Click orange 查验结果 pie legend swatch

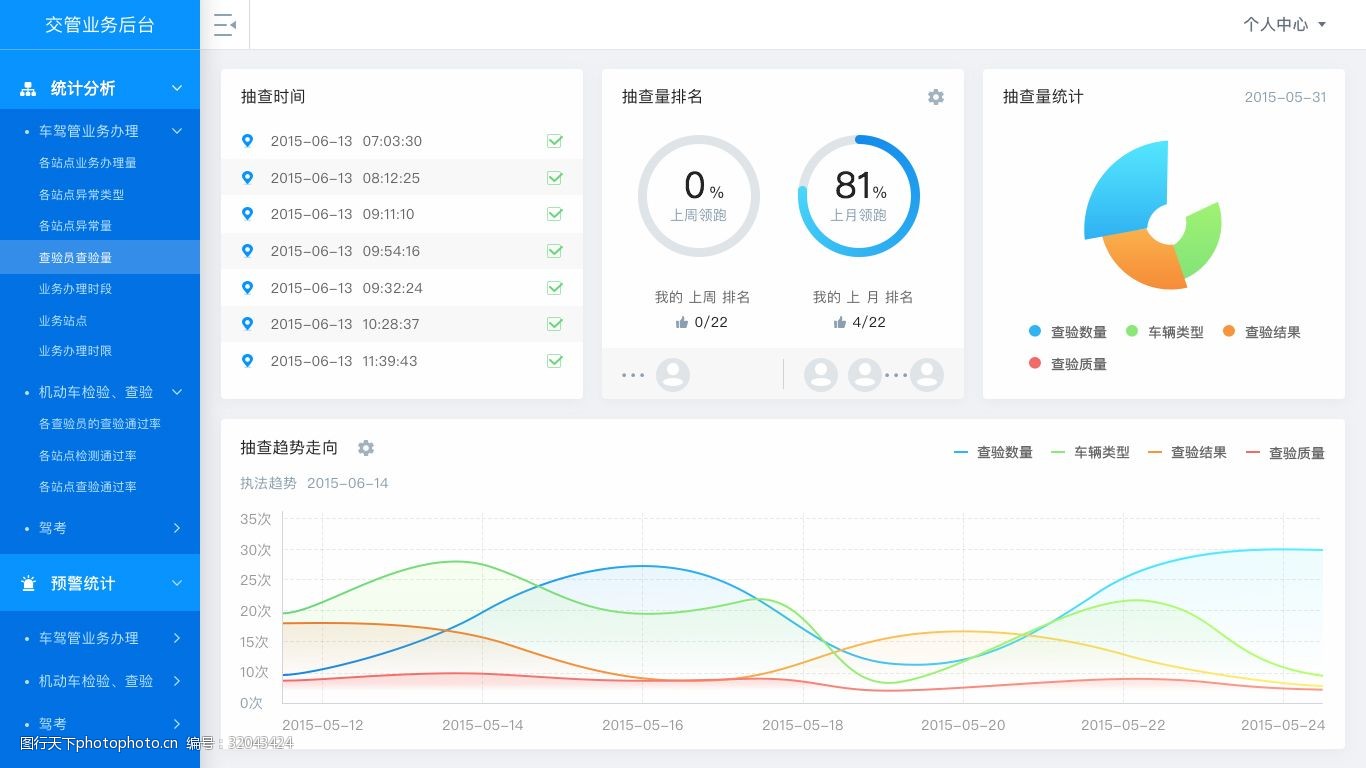[1229, 331]
